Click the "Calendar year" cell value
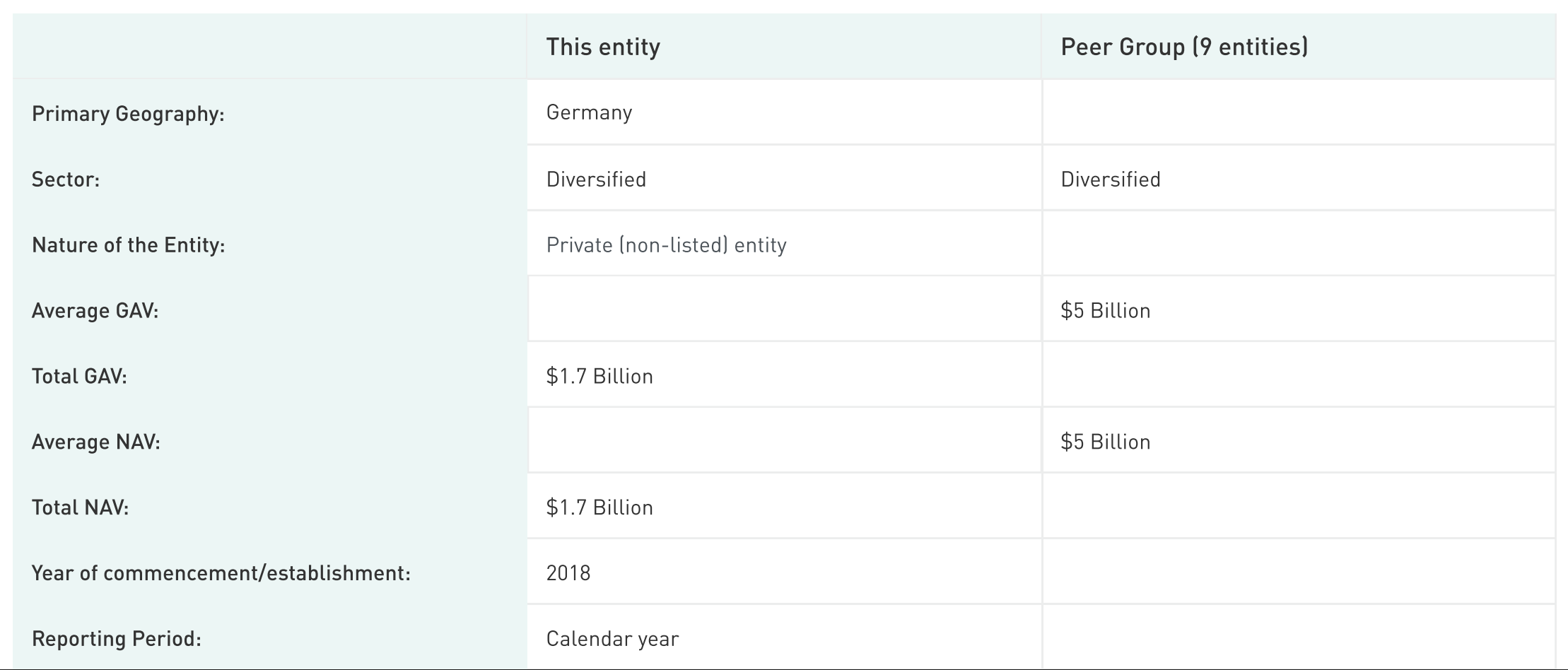1568x670 pixels. [x=612, y=639]
